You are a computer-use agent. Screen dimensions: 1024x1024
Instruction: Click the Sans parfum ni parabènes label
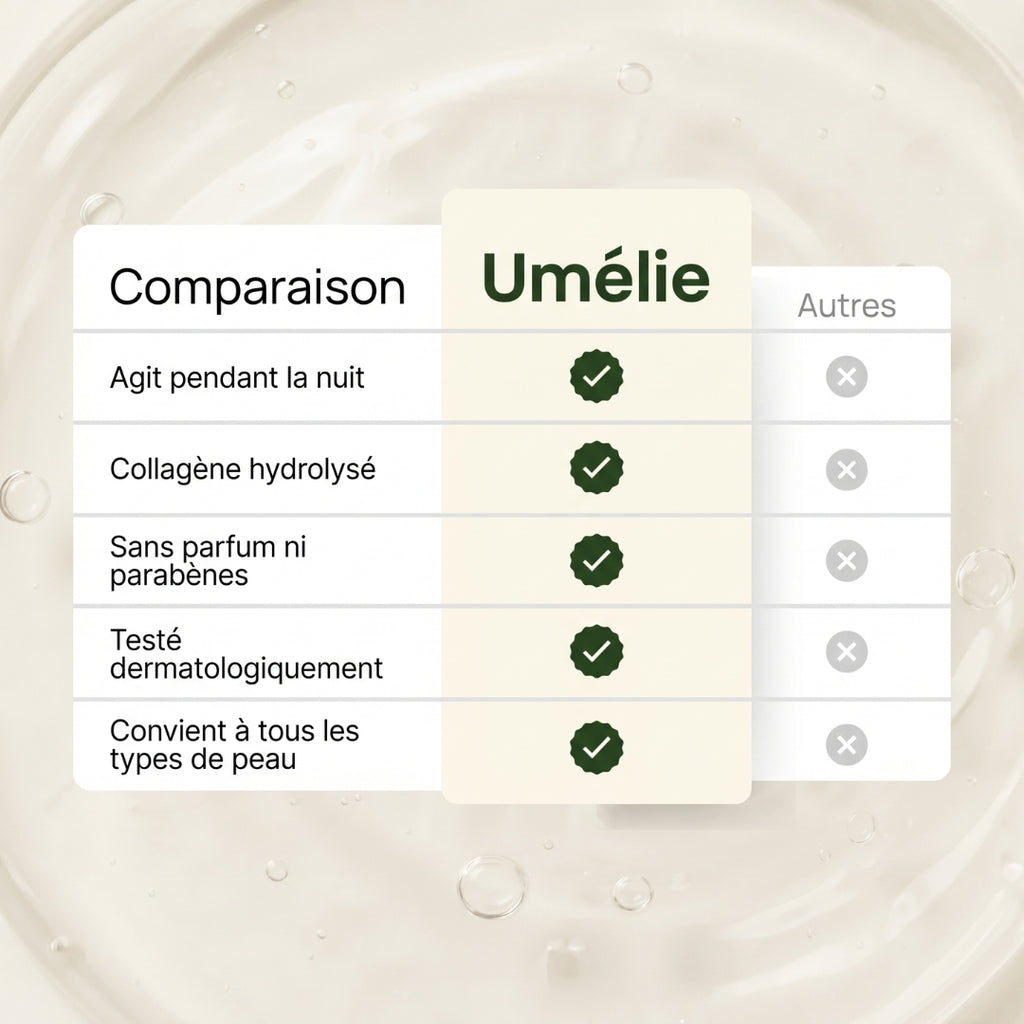click(x=208, y=562)
